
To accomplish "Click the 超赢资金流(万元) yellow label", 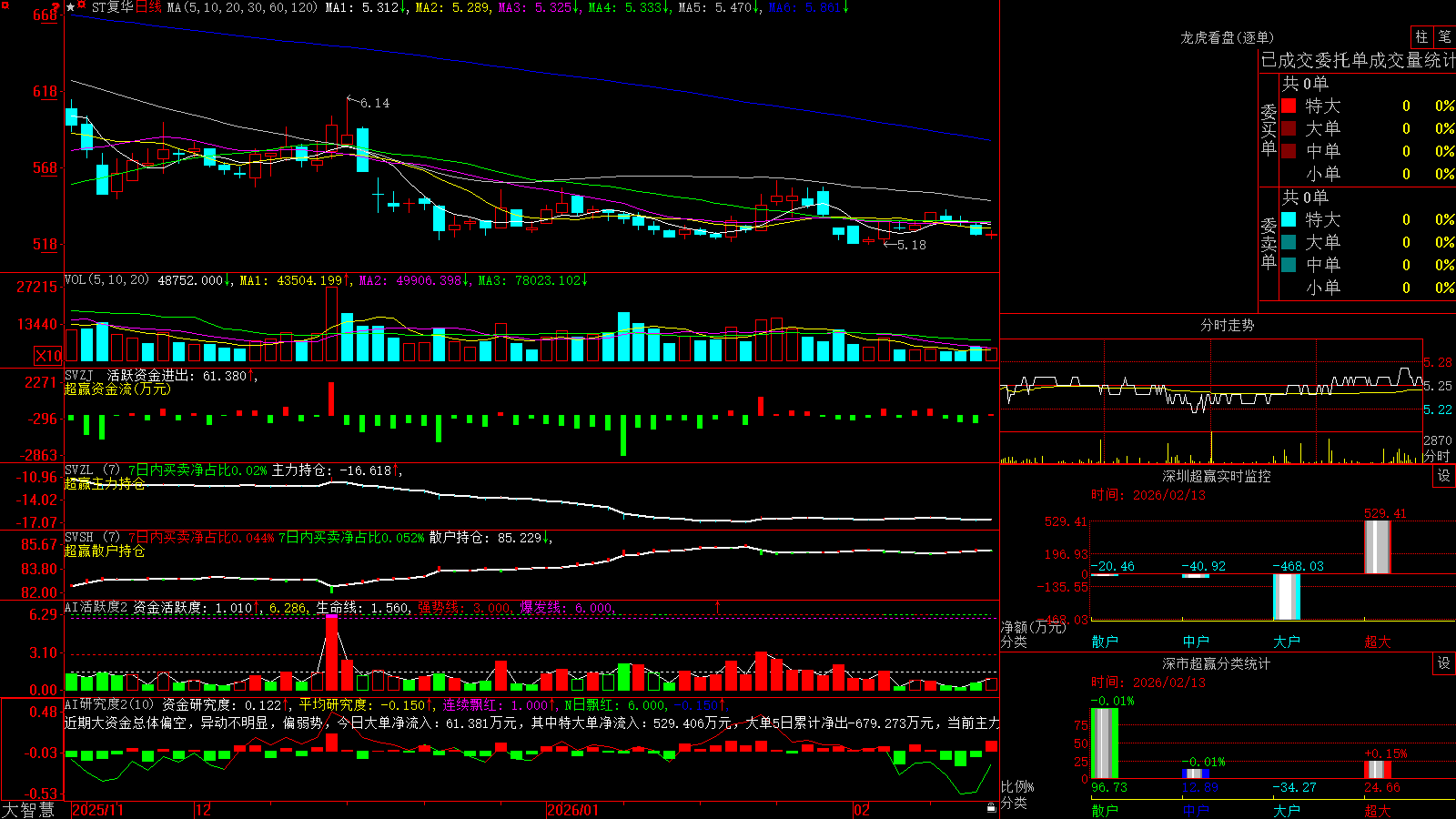I will (x=117, y=389).
